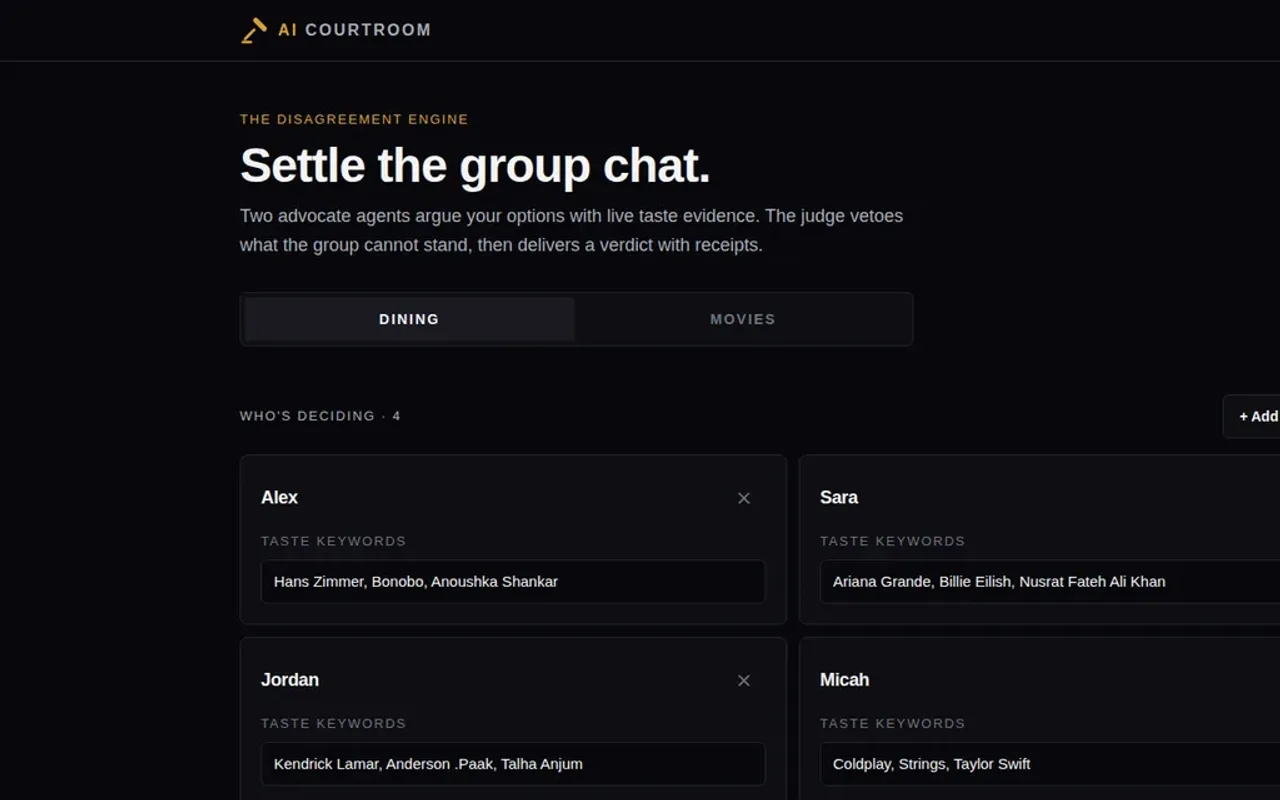Switch to the Movies tab
The height and width of the screenshot is (800, 1280).
click(743, 319)
